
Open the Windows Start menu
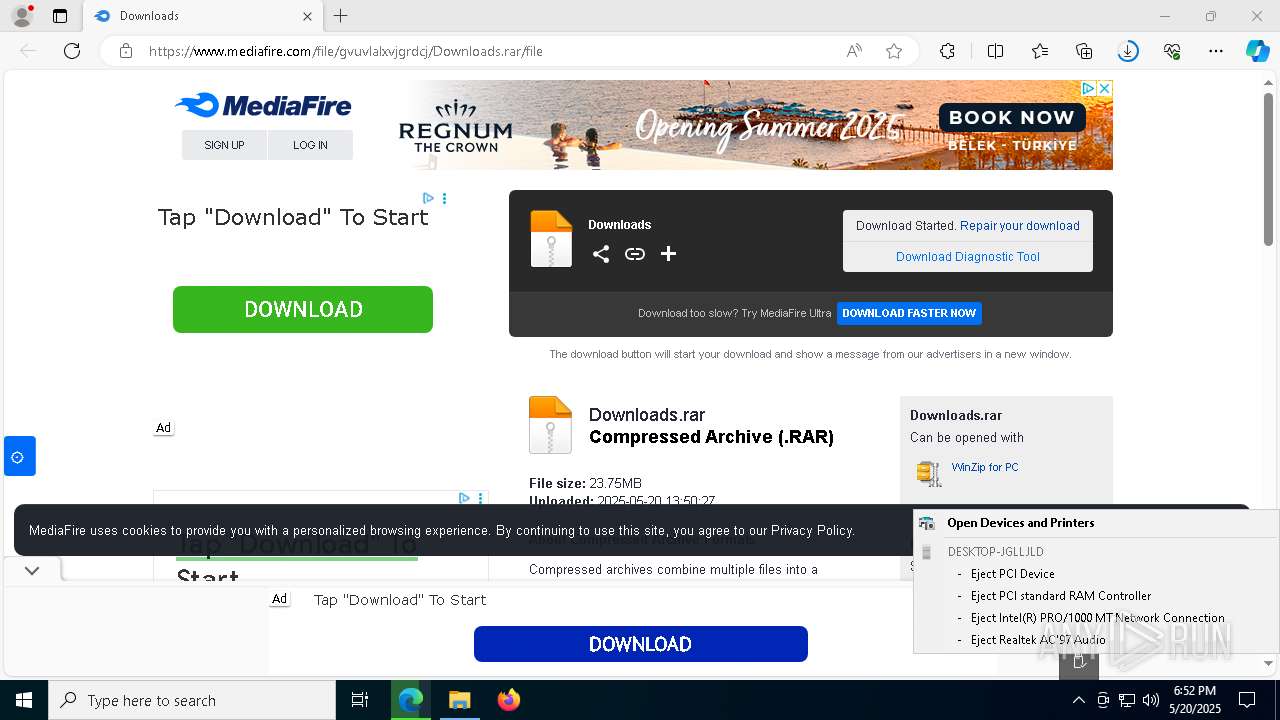(x=24, y=700)
